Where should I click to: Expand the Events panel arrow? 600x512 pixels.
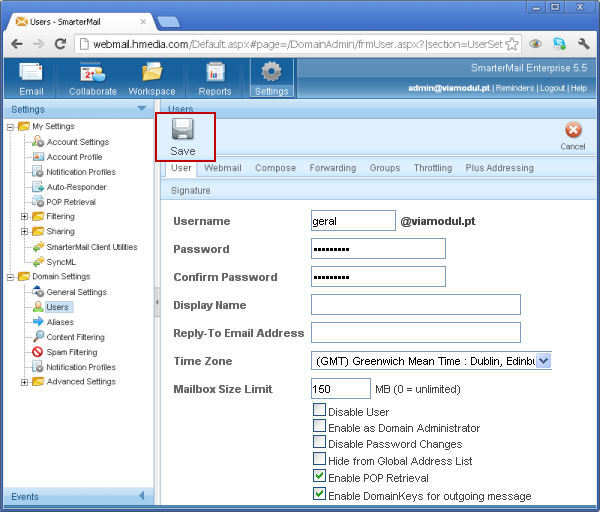pos(142,496)
